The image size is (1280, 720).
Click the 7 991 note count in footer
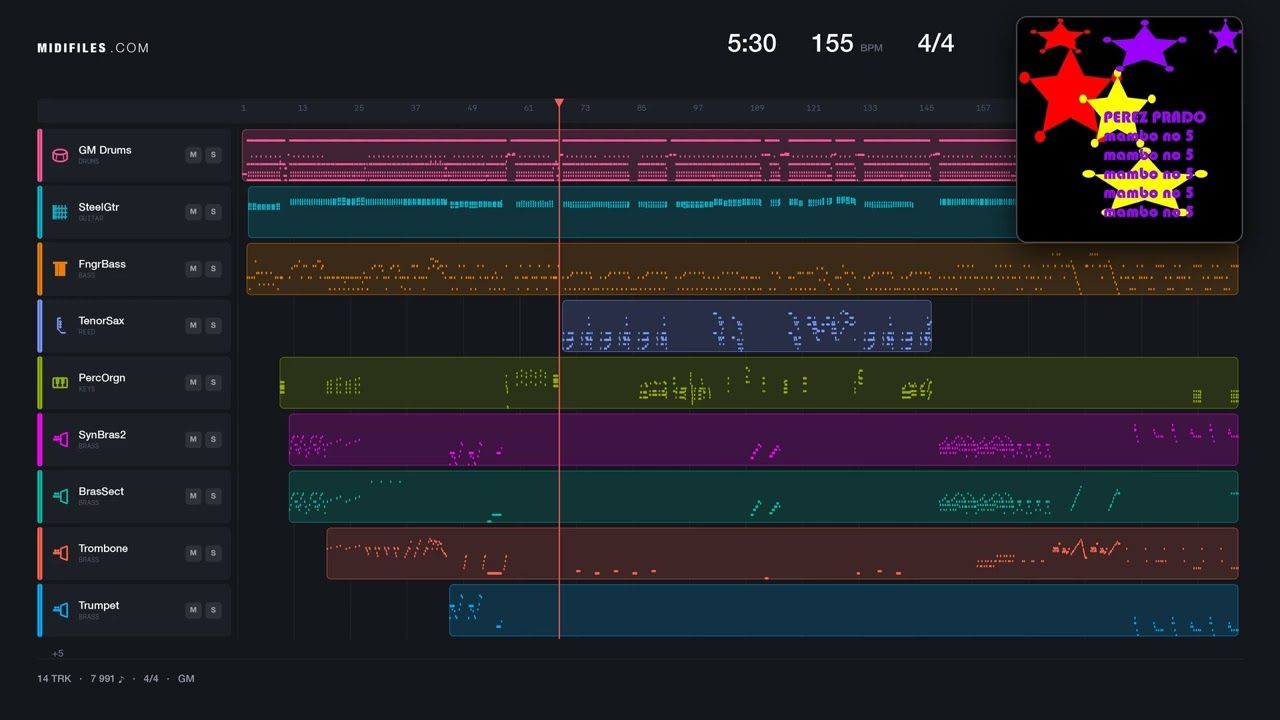108,679
